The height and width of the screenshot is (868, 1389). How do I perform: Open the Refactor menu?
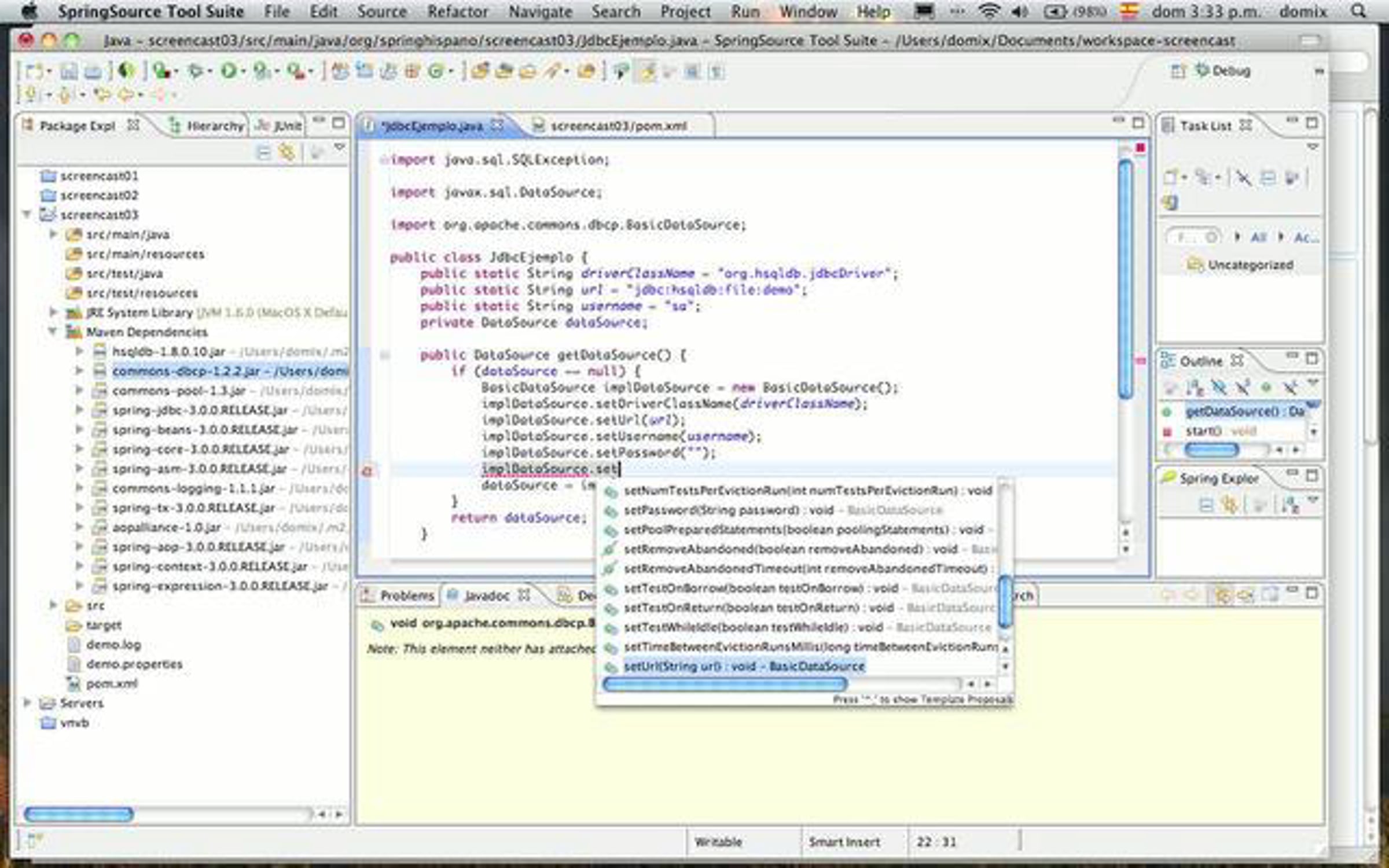457,11
